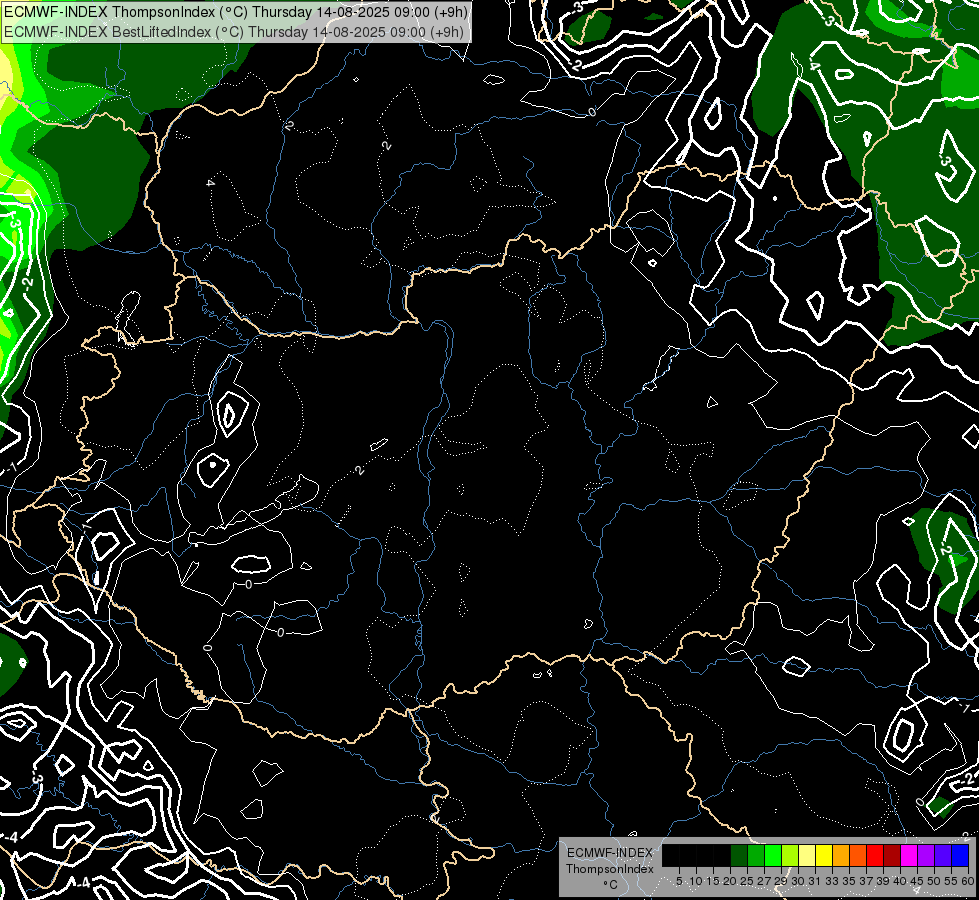Choose the indigo 50–55 legend swatch

click(943, 855)
